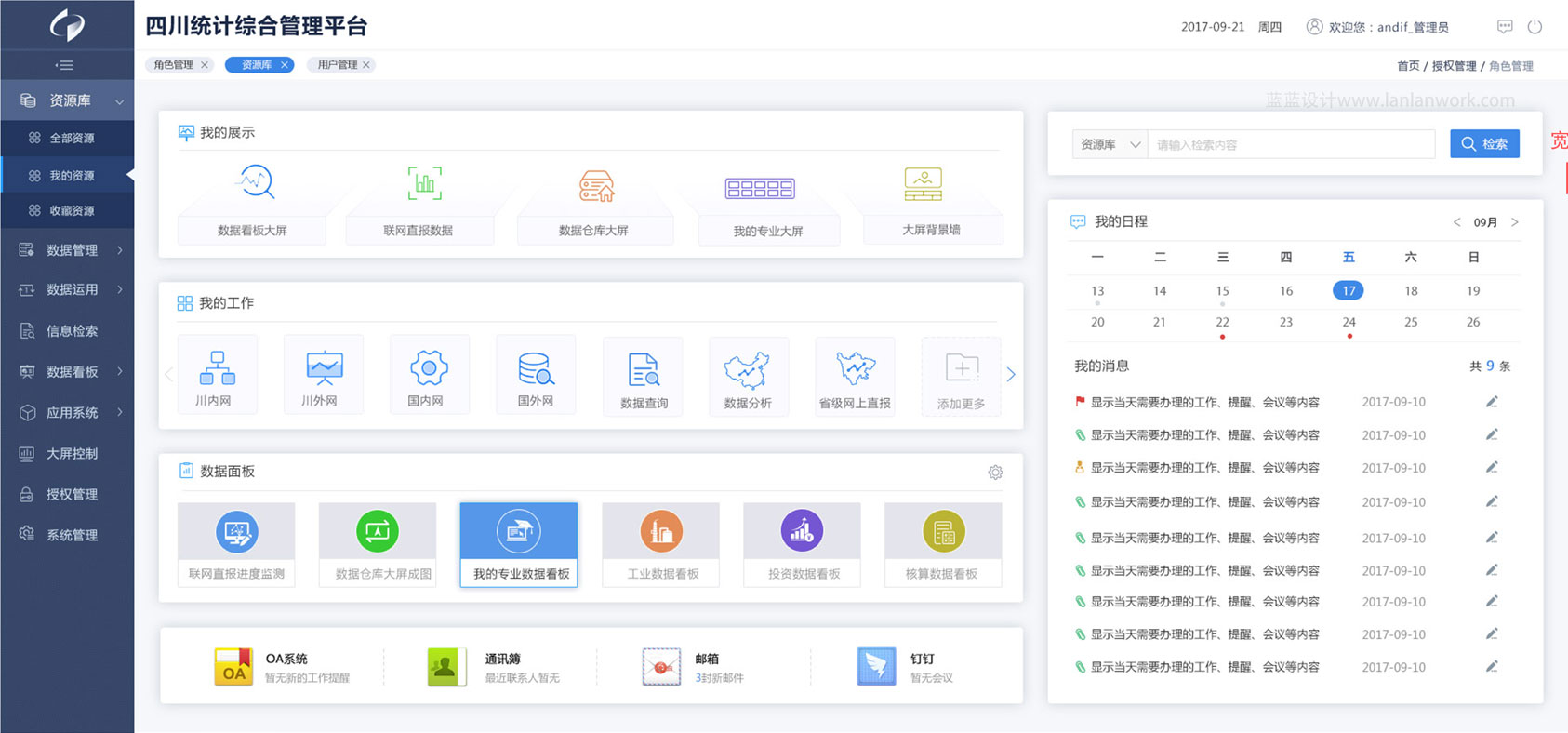This screenshot has width=1568, height=733.
Task: Open the 工业数据看板 panel icon
Action: [x=661, y=532]
